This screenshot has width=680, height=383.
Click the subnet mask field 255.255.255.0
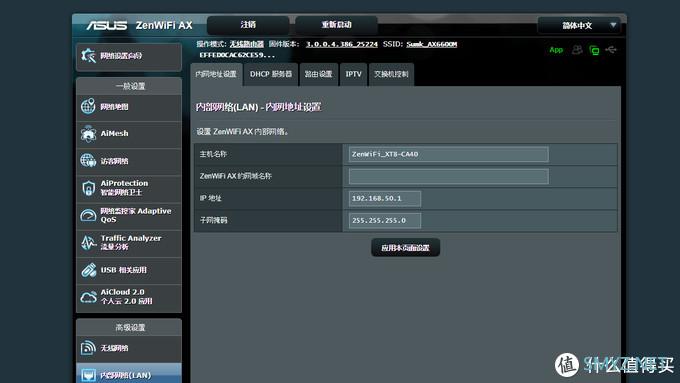click(x=385, y=221)
